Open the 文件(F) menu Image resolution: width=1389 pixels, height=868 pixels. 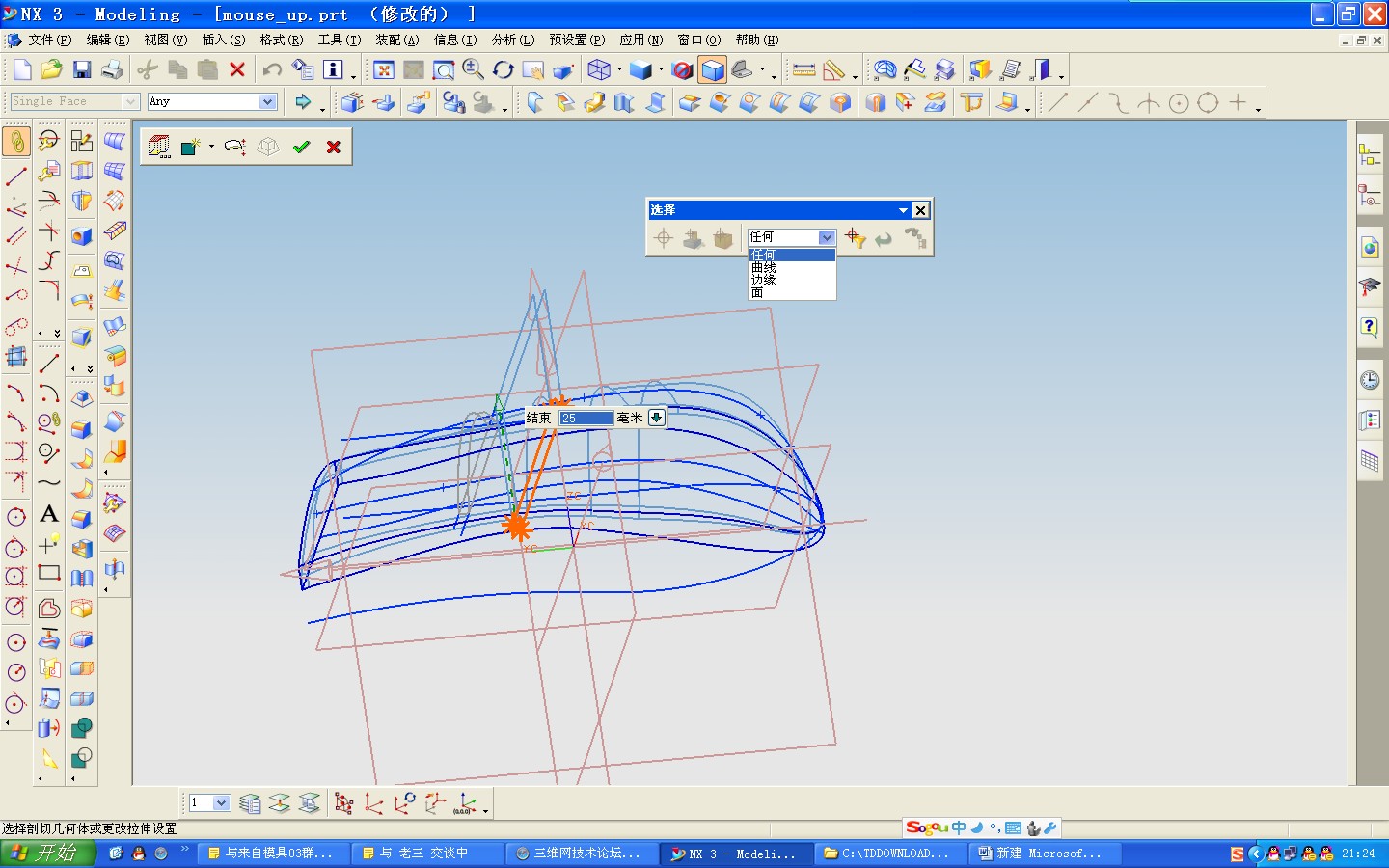pos(49,40)
